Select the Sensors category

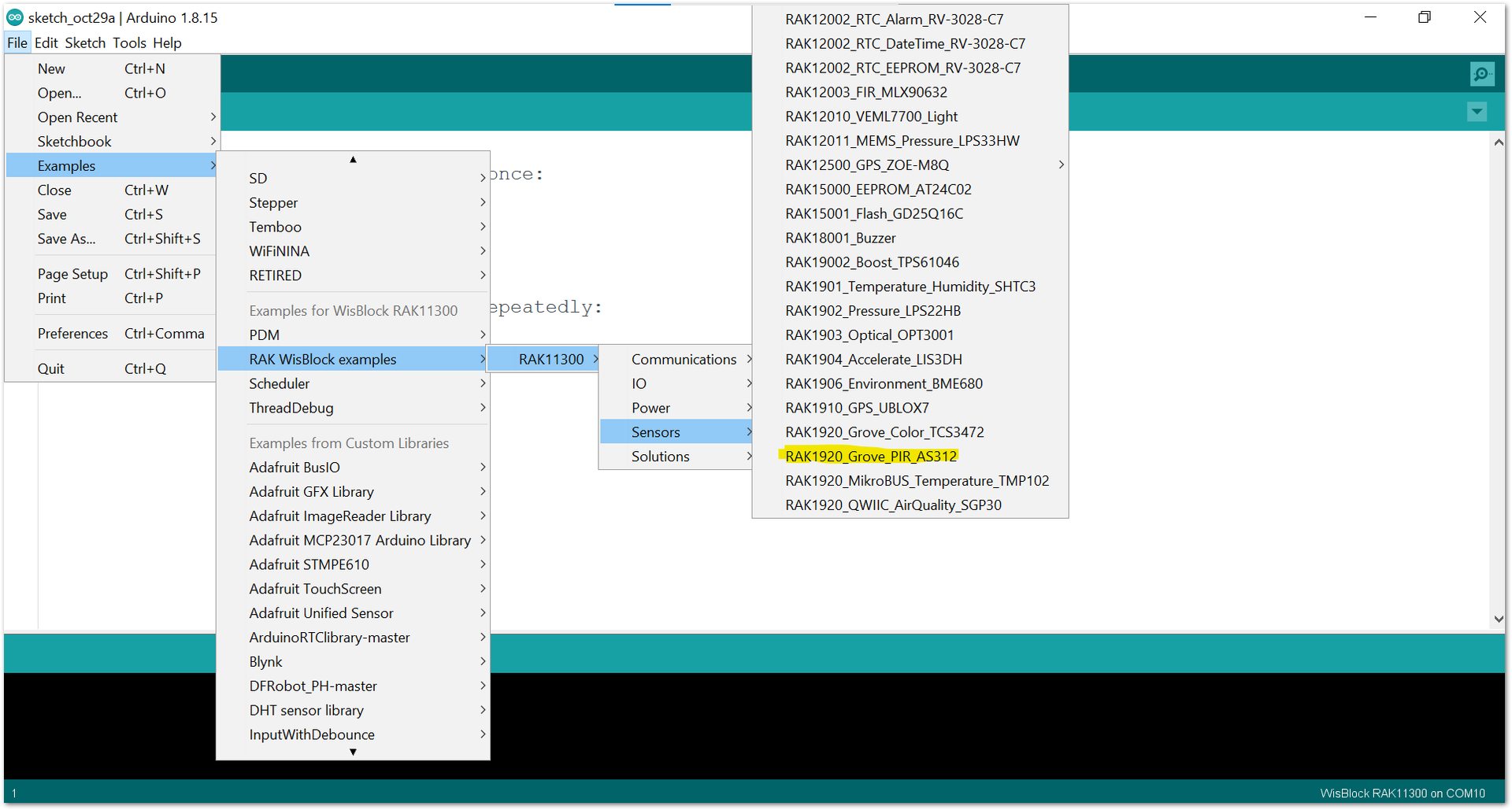click(x=676, y=432)
